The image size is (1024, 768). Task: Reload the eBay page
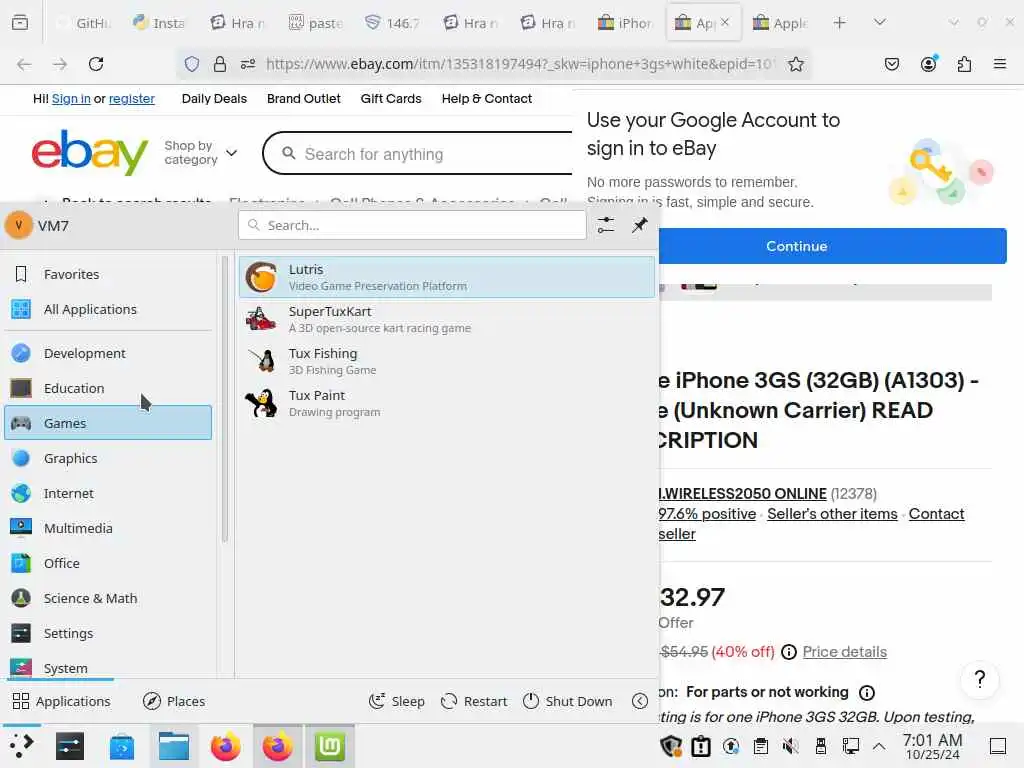[96, 64]
